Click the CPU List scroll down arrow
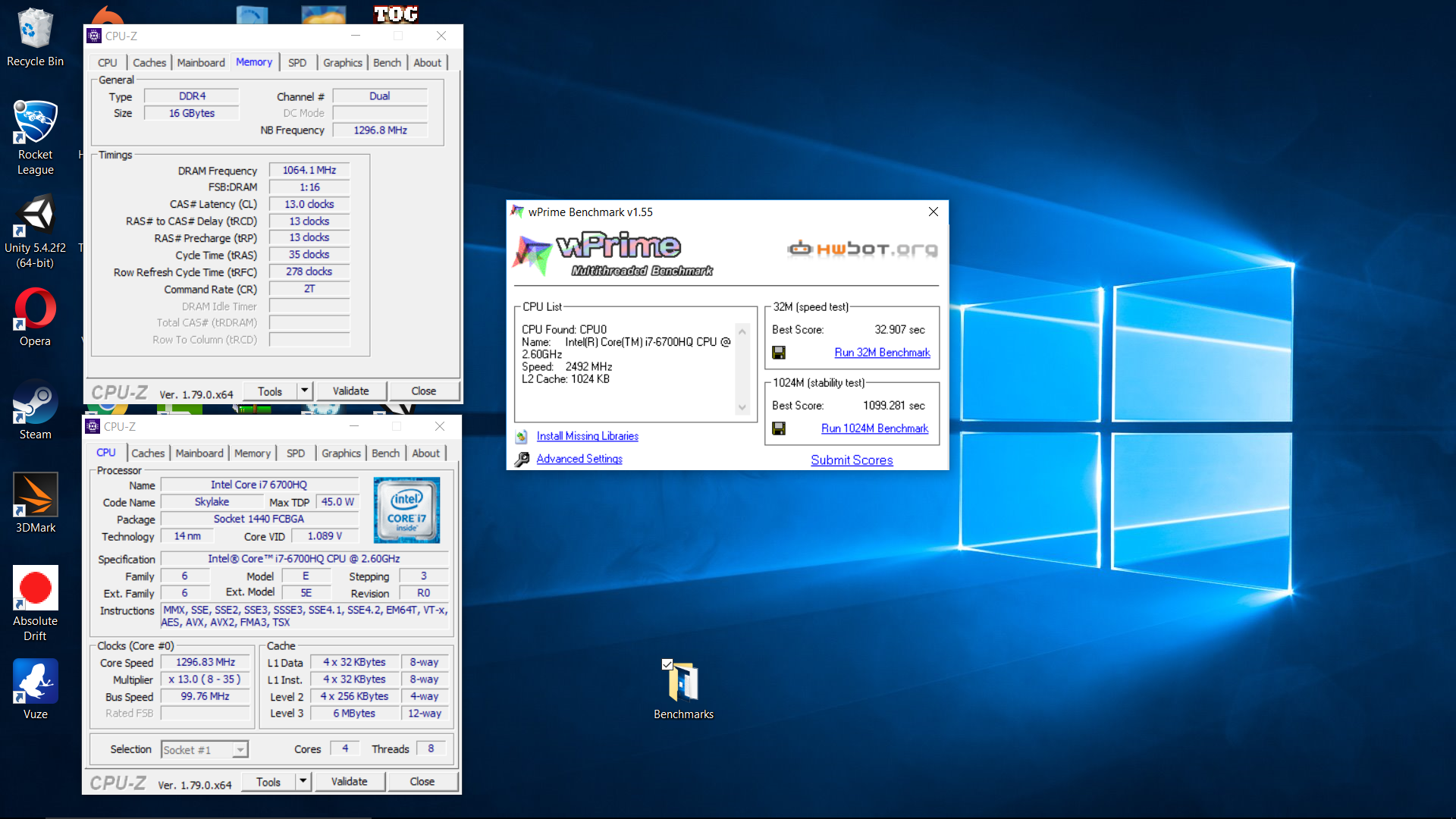Screen dimensions: 1456x819 [742, 407]
